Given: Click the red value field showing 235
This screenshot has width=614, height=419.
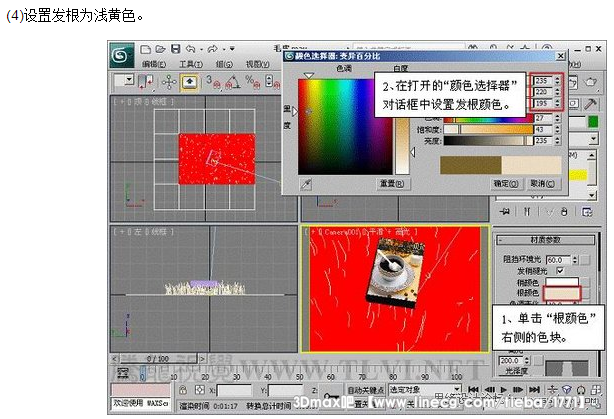Looking at the screenshot, I should point(544,80).
